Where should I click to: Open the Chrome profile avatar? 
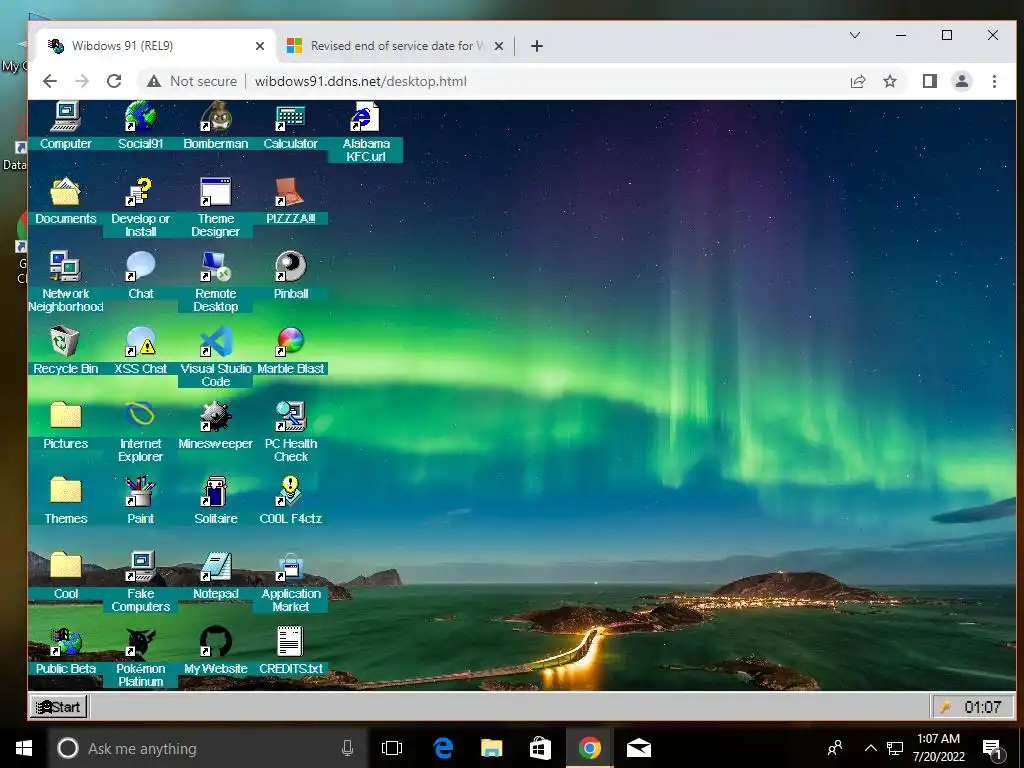pyautogui.click(x=962, y=81)
